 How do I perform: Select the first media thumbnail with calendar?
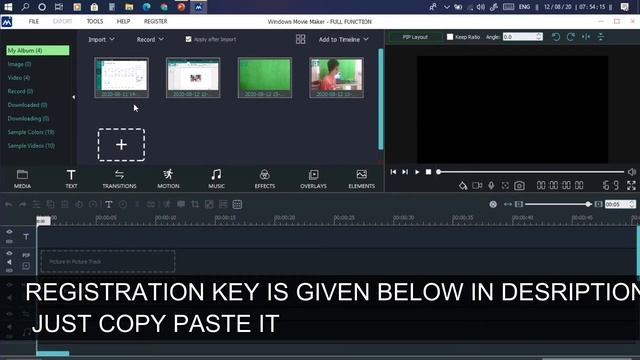click(x=121, y=78)
